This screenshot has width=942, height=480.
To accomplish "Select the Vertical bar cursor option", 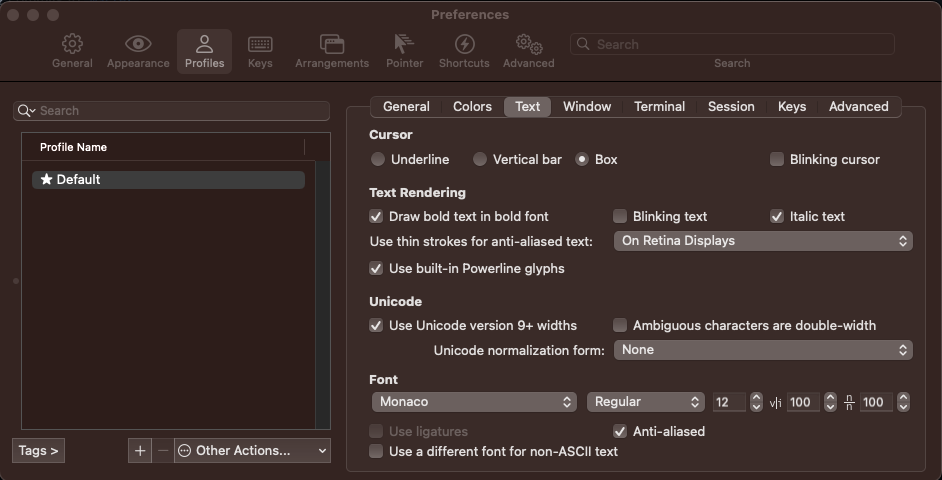I will [479, 159].
